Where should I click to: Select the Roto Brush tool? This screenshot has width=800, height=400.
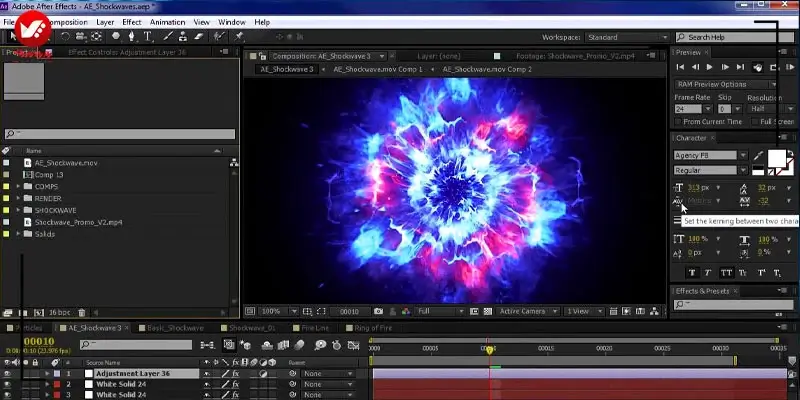[x=219, y=36]
